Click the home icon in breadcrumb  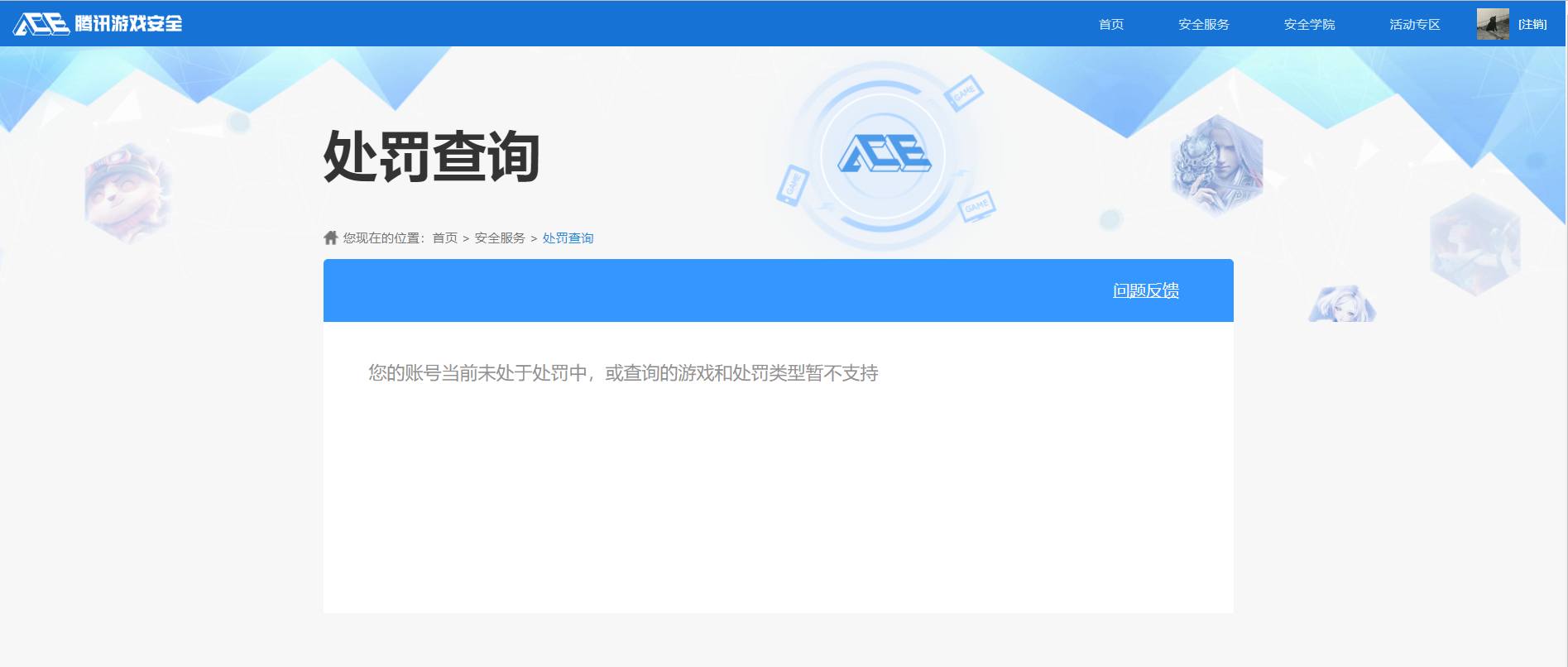coord(330,238)
